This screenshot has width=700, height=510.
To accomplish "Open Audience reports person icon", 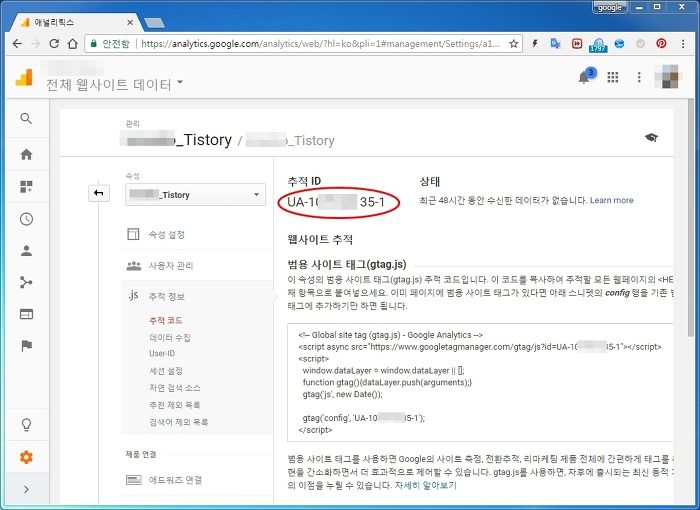I will 26,251.
